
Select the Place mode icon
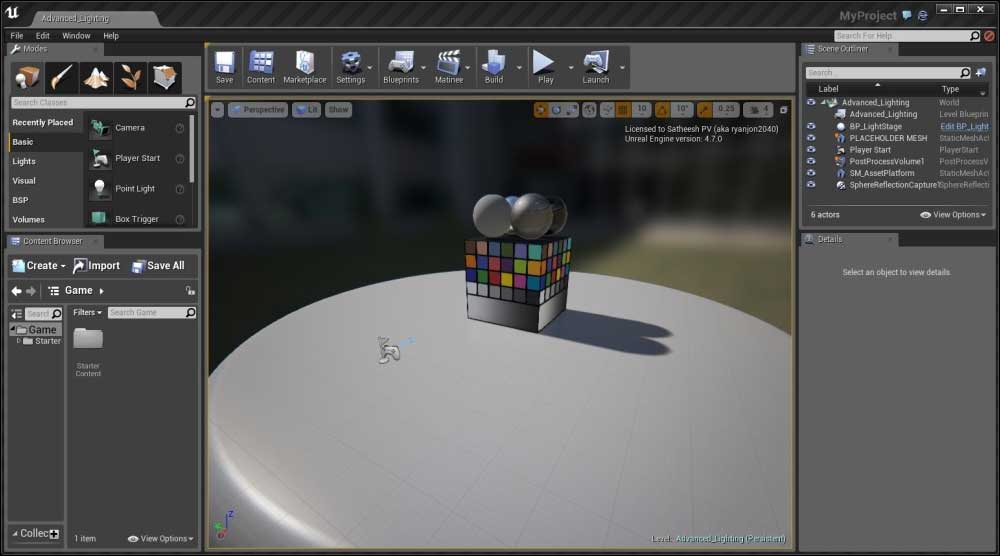pos(27,78)
